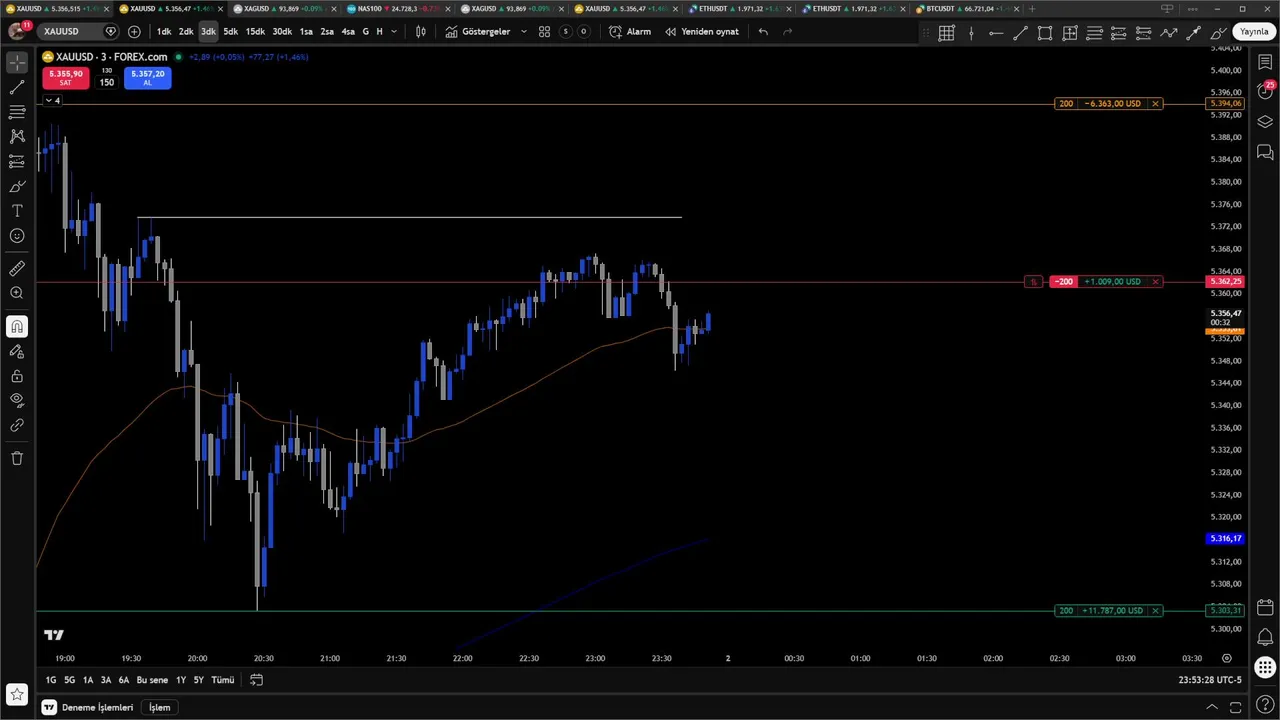Click the Yayınla publish button
Image resolution: width=1280 pixels, height=720 pixels.
1254,32
